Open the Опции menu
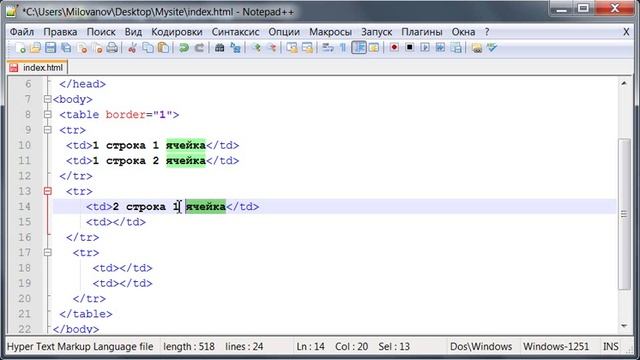Screen dimensions: 640x360 click(x=284, y=32)
